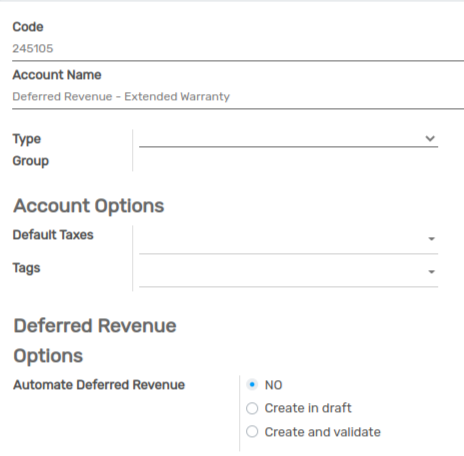Click the Type label
This screenshot has width=464, height=456.
27,139
